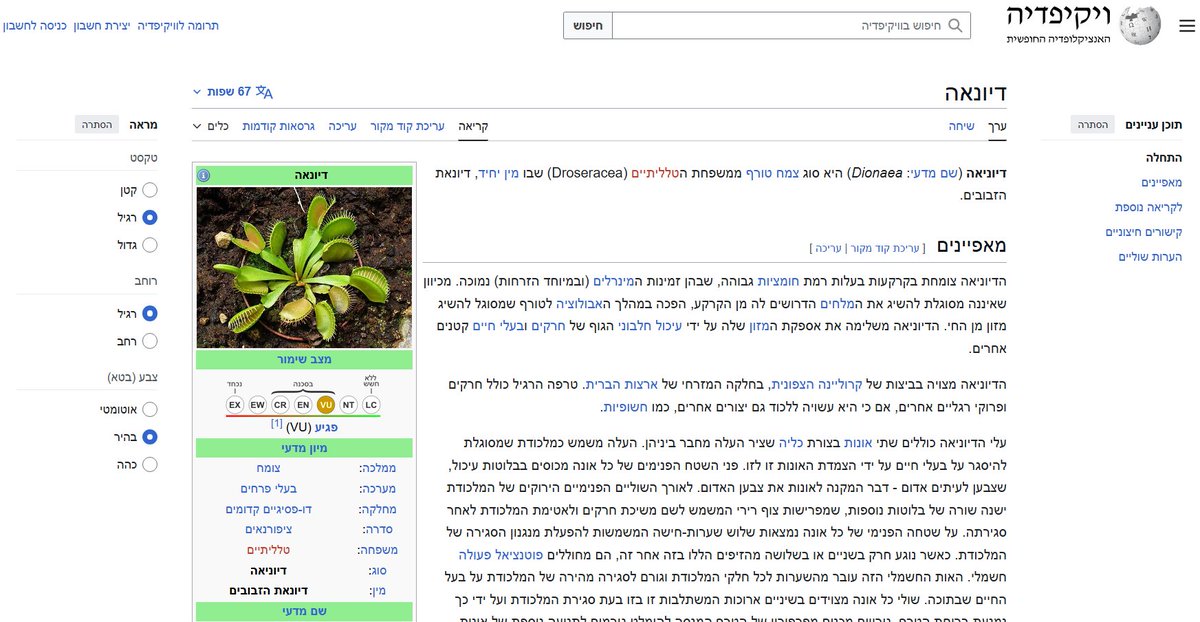Viewport: 1200px width, 622px height.
Task: Switch to the שיחה talk tab
Action: [962, 127]
